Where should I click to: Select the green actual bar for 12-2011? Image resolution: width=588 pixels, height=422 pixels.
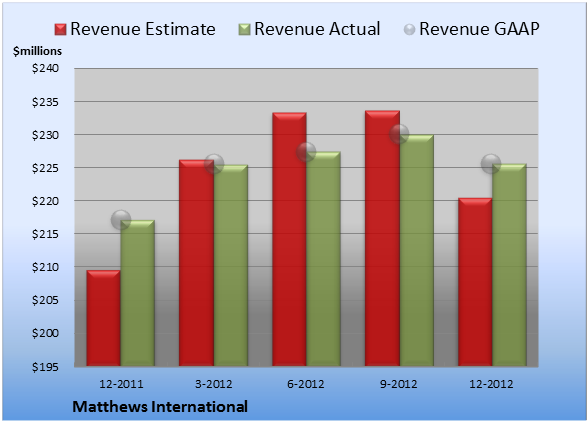click(x=138, y=293)
